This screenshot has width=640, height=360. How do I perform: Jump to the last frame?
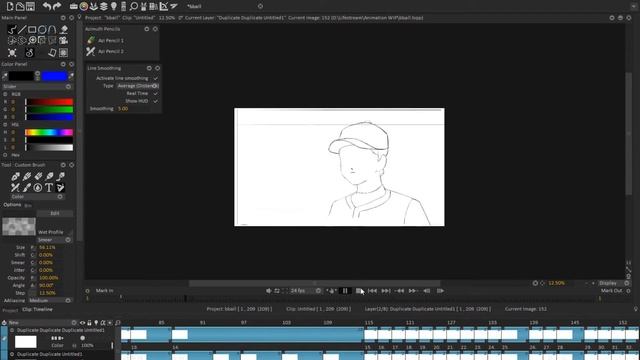(x=386, y=291)
